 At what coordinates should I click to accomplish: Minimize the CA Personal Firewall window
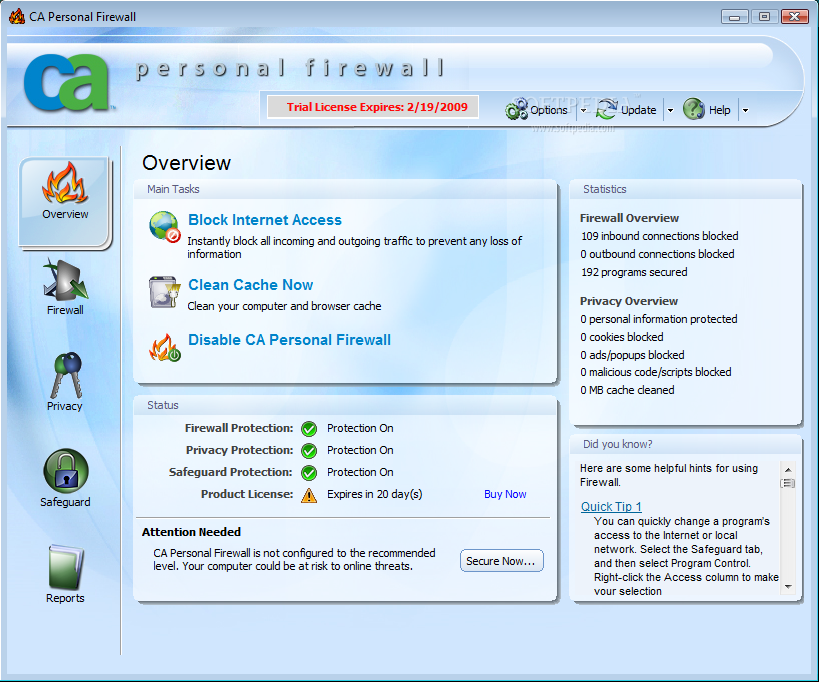pyautogui.click(x=734, y=17)
